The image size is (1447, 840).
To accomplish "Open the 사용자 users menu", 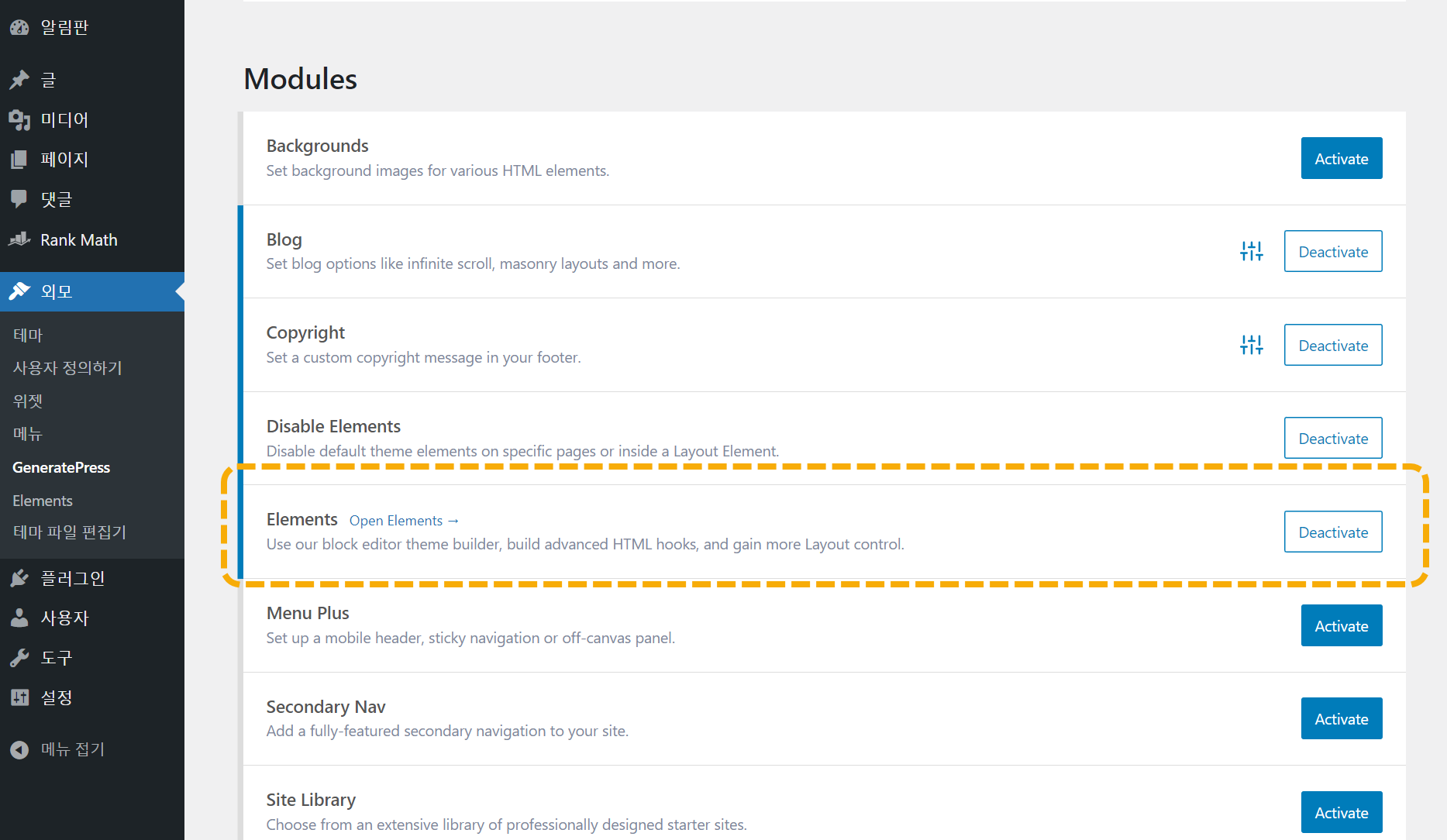I will coord(92,618).
